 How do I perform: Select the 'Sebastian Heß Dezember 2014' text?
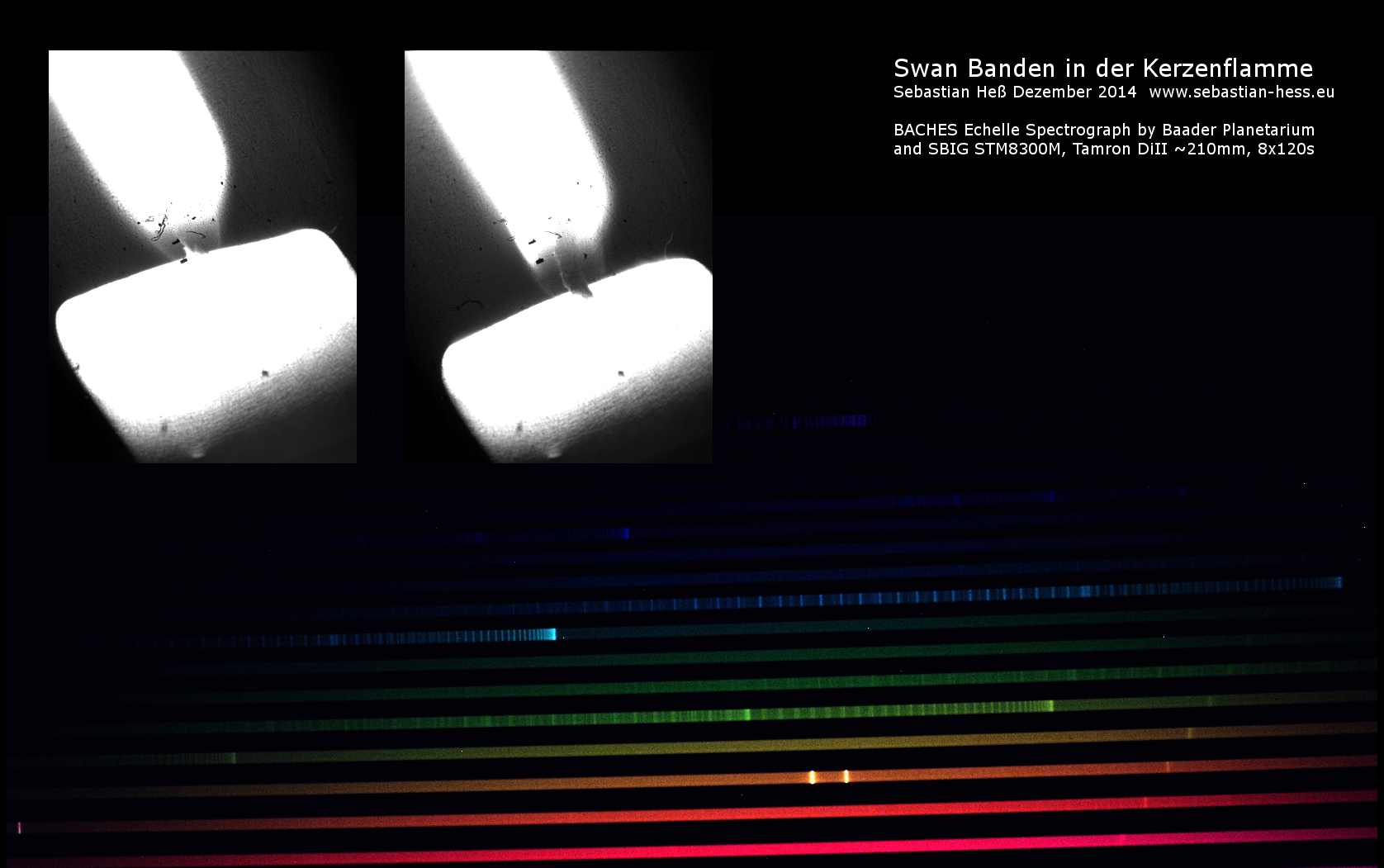(1014, 92)
